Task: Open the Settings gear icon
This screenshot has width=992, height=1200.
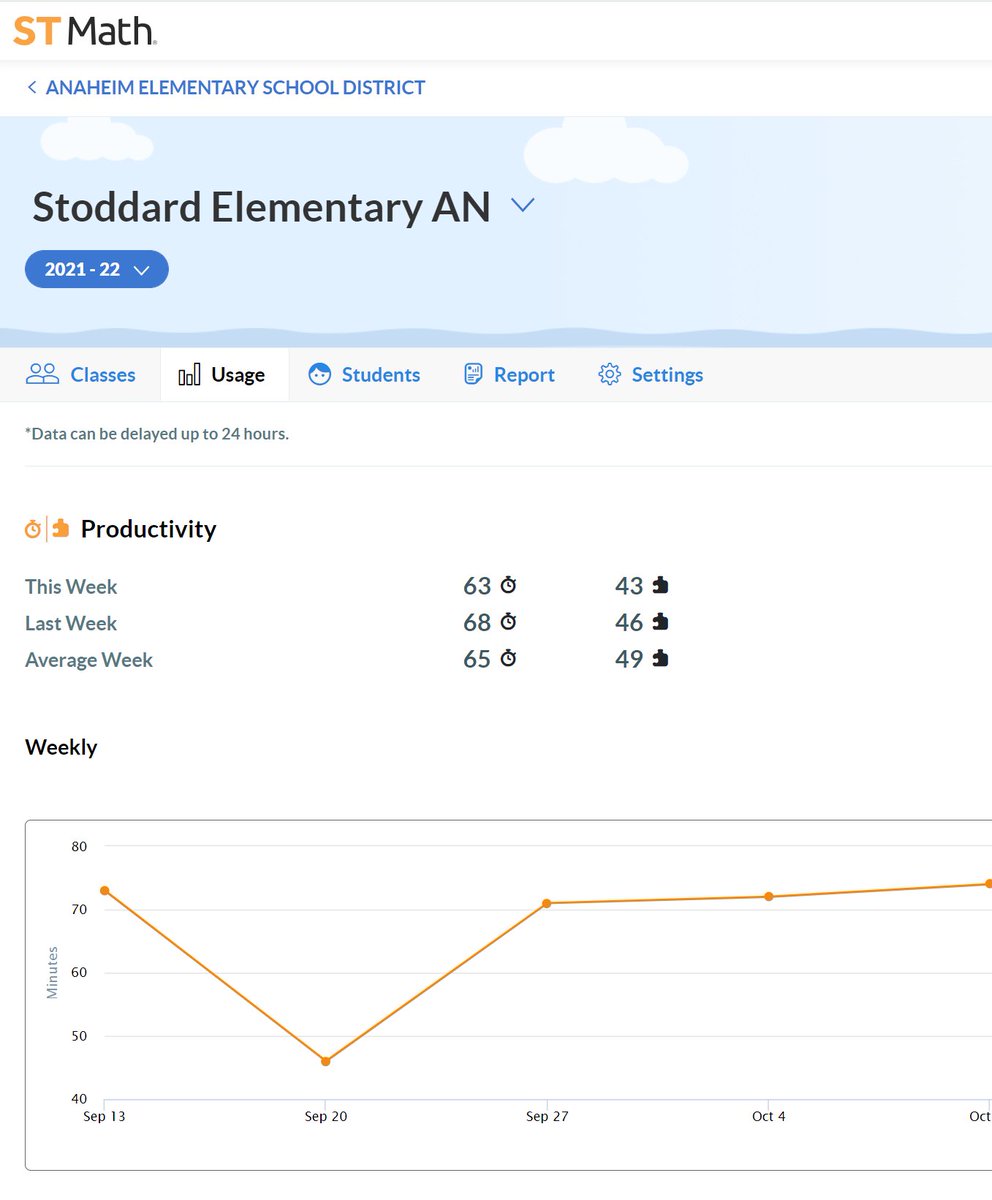Action: tap(607, 374)
